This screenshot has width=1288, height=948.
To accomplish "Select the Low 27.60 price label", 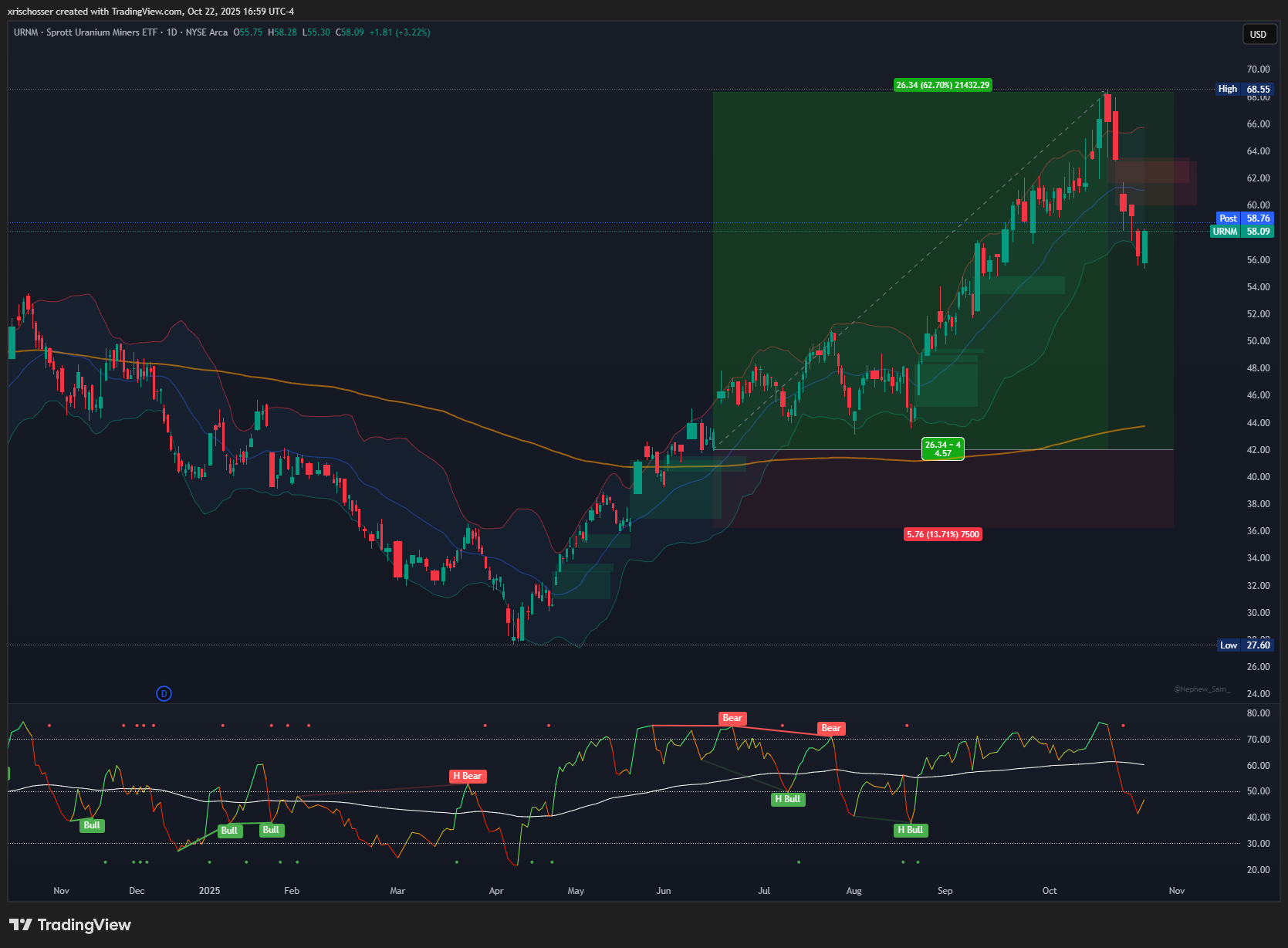I will (1244, 645).
